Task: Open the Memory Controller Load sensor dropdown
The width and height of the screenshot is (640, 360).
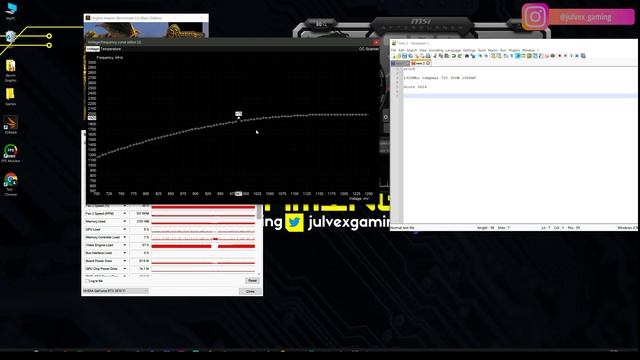Action: point(125,237)
